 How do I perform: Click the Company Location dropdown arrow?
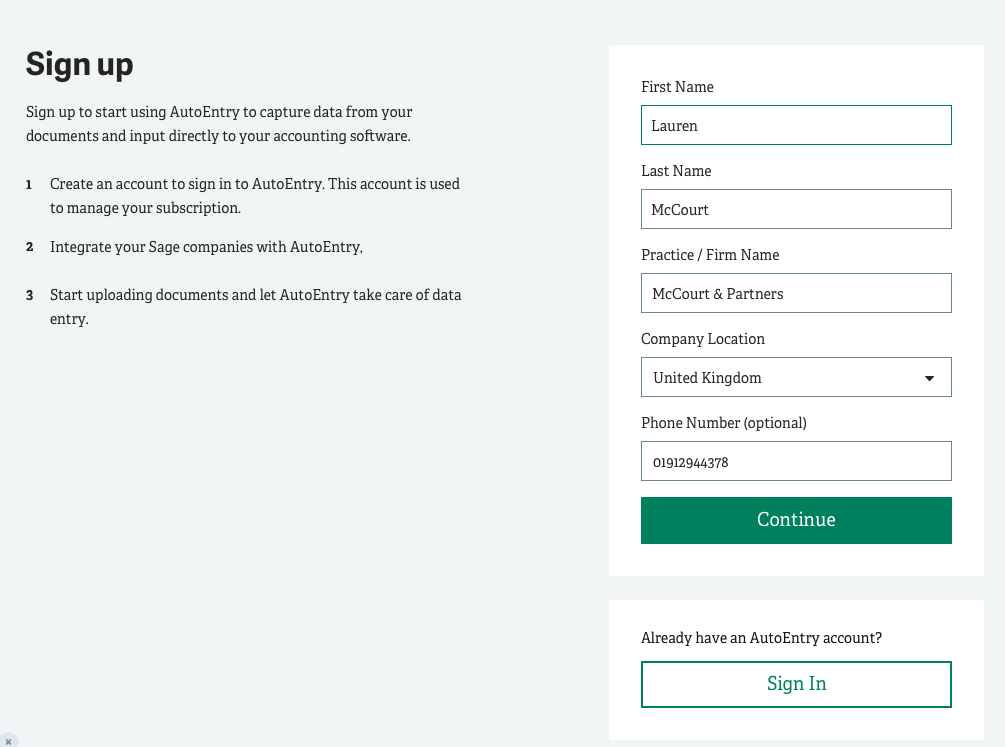coord(929,378)
